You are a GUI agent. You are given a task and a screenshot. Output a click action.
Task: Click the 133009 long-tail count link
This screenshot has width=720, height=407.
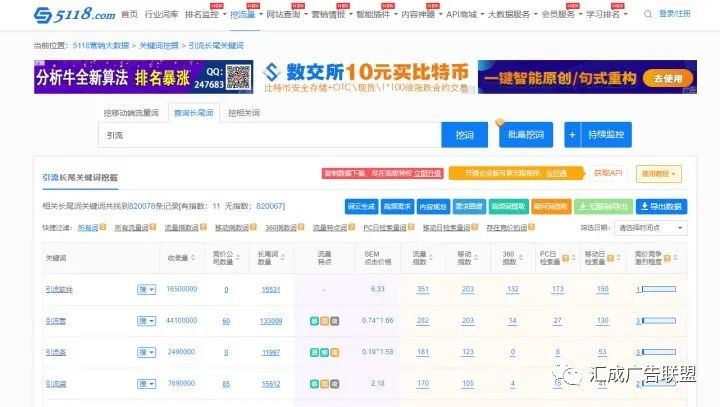click(x=271, y=321)
